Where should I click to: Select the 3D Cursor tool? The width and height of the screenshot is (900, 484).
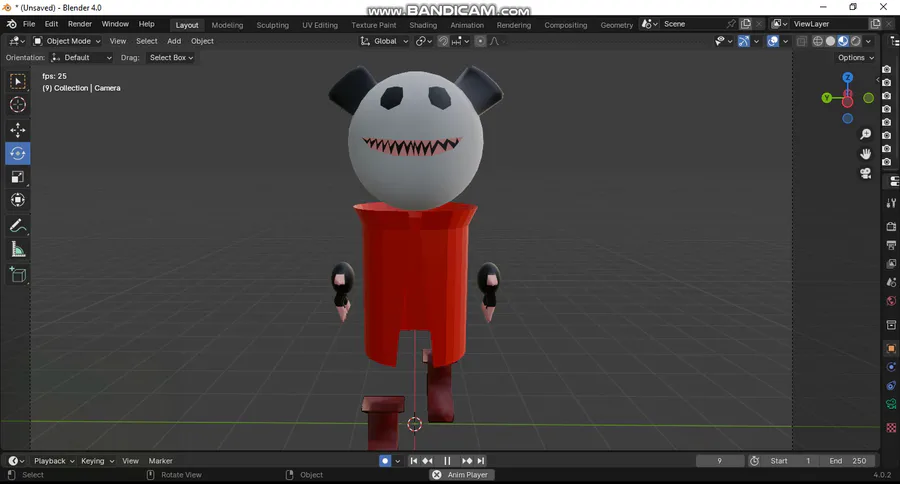coord(18,104)
